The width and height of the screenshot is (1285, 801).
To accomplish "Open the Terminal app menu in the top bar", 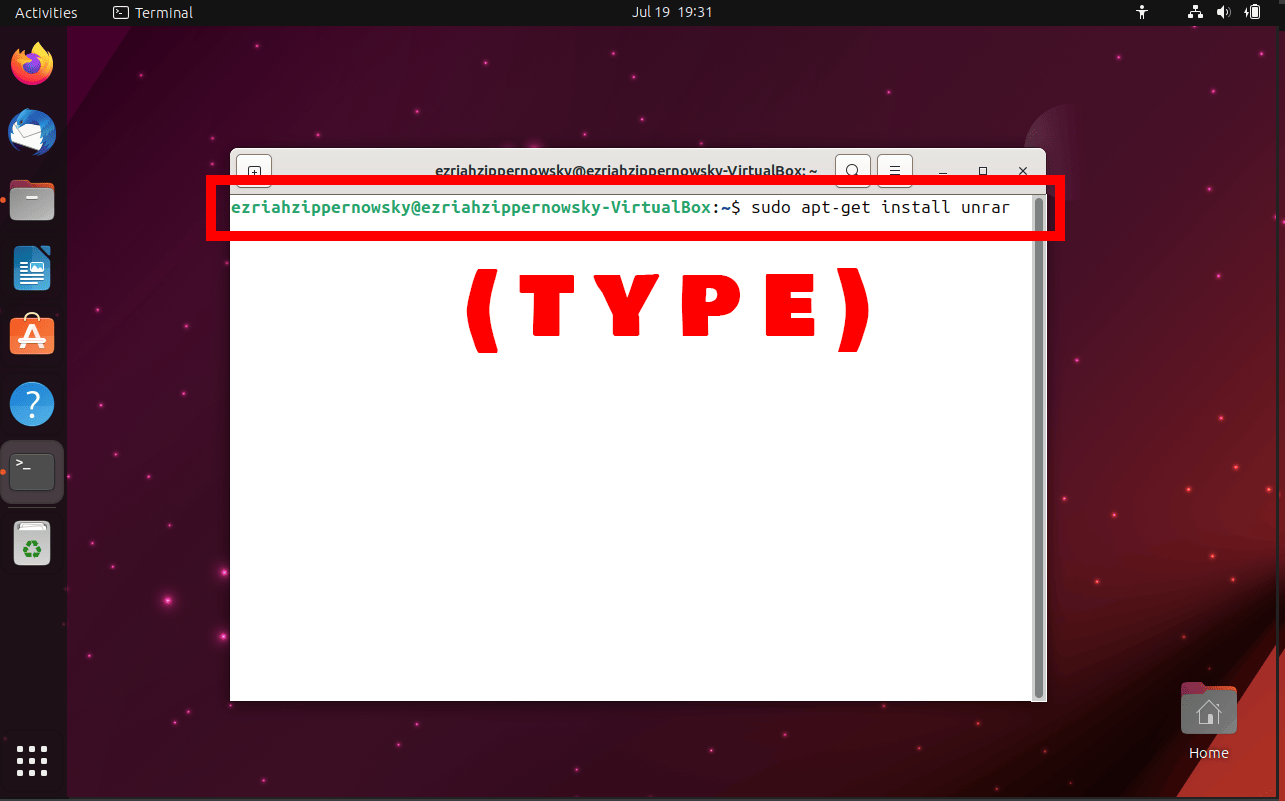I will [151, 12].
